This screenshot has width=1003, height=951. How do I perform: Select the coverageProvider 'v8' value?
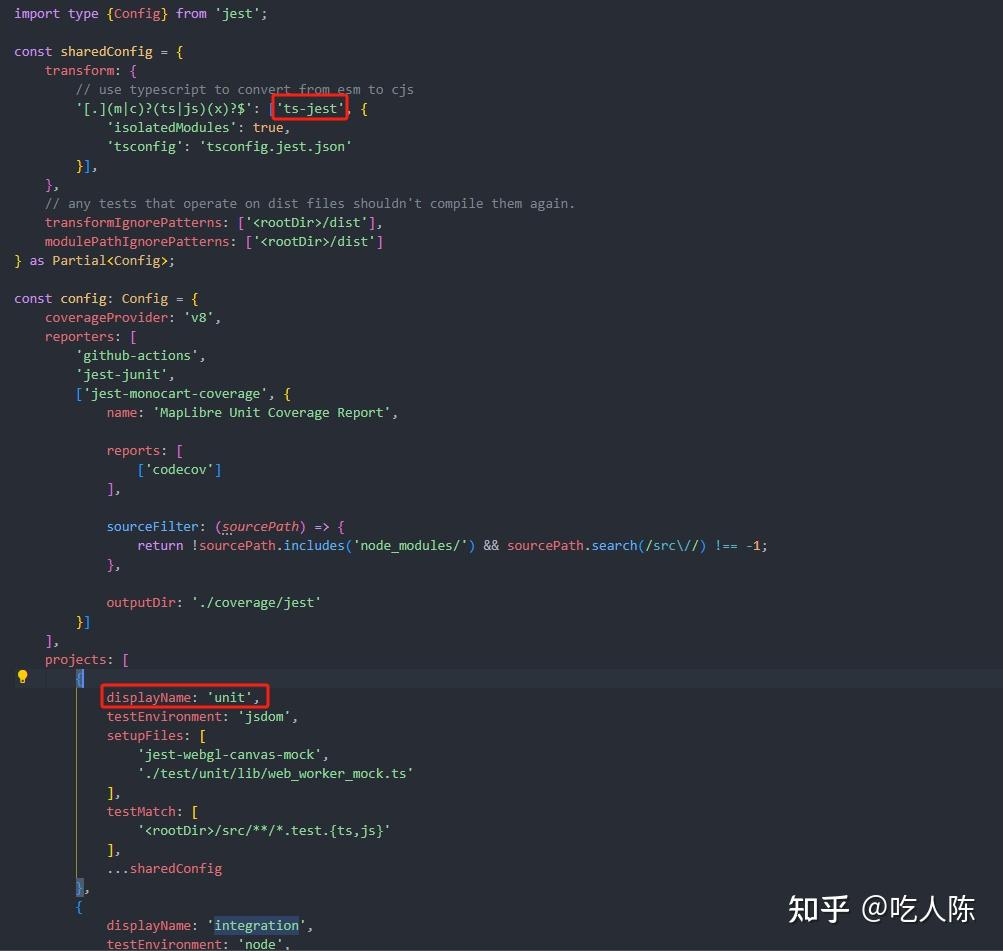point(199,317)
